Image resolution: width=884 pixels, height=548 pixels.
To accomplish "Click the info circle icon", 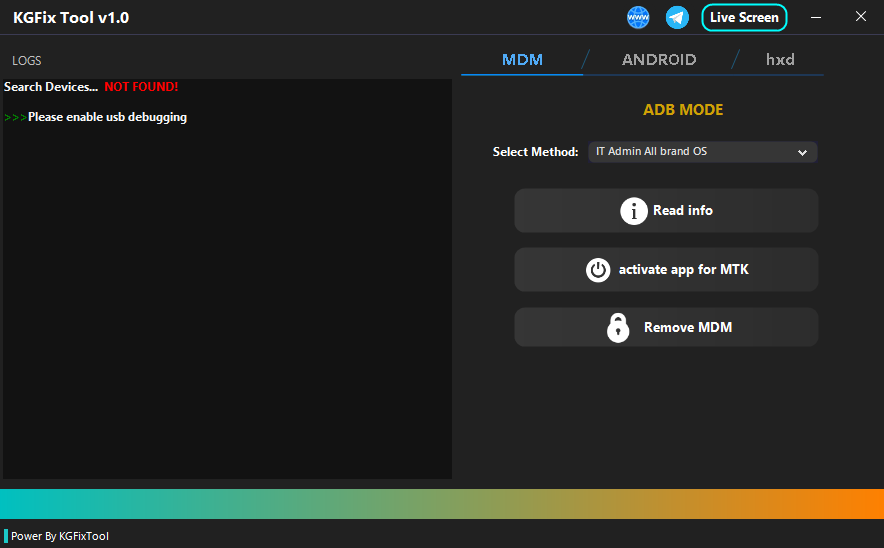I will point(634,211).
